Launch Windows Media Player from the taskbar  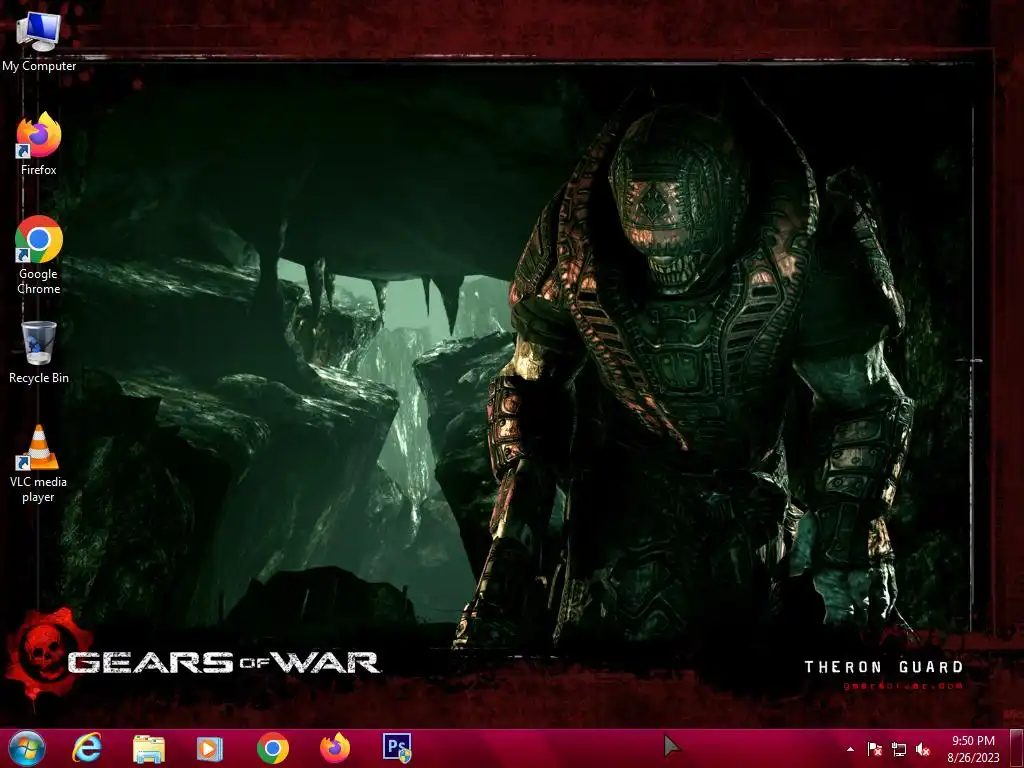pyautogui.click(x=210, y=748)
